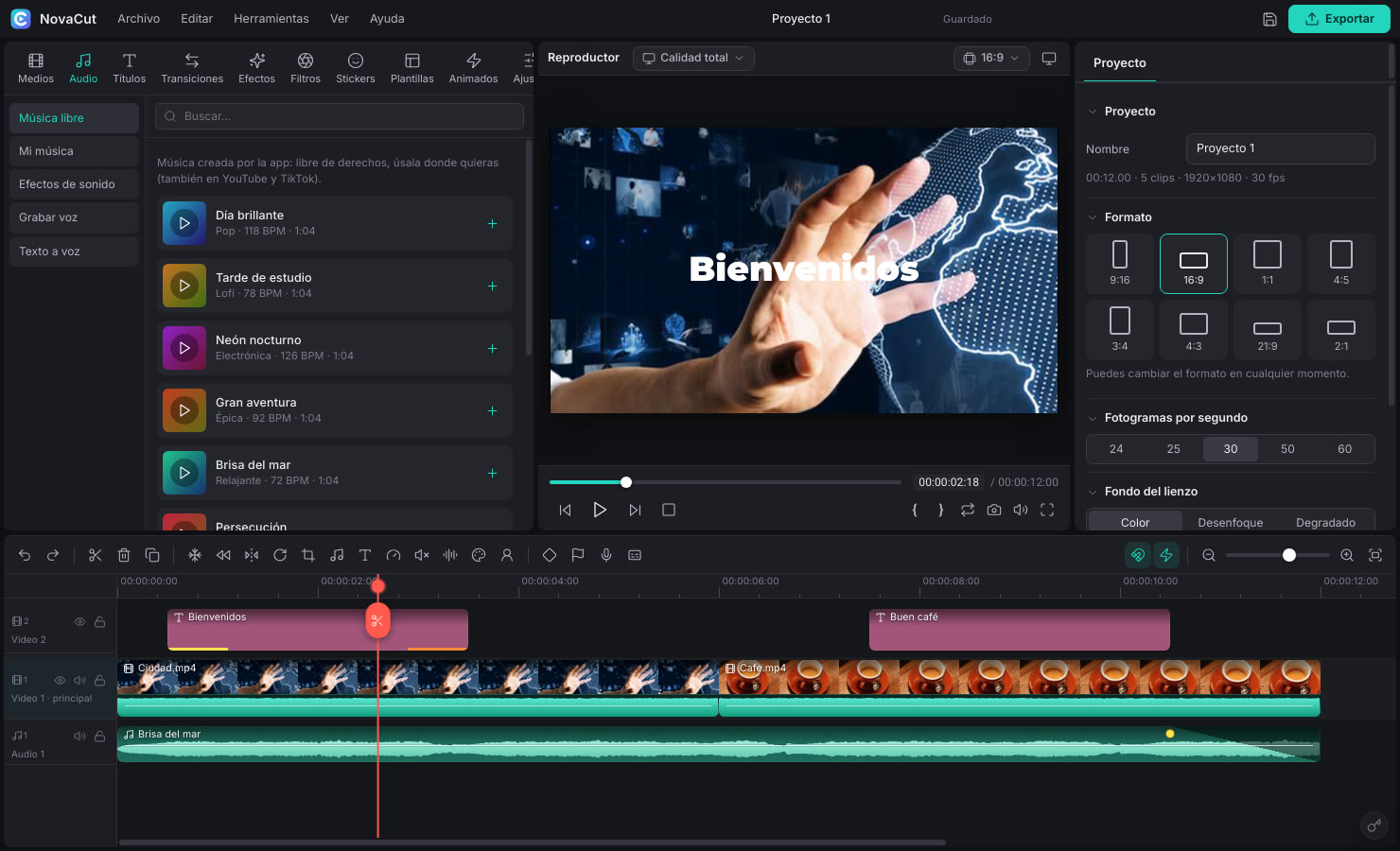Click the timeline zoom slider handle
The height and width of the screenshot is (851, 1400).
[x=1289, y=555]
